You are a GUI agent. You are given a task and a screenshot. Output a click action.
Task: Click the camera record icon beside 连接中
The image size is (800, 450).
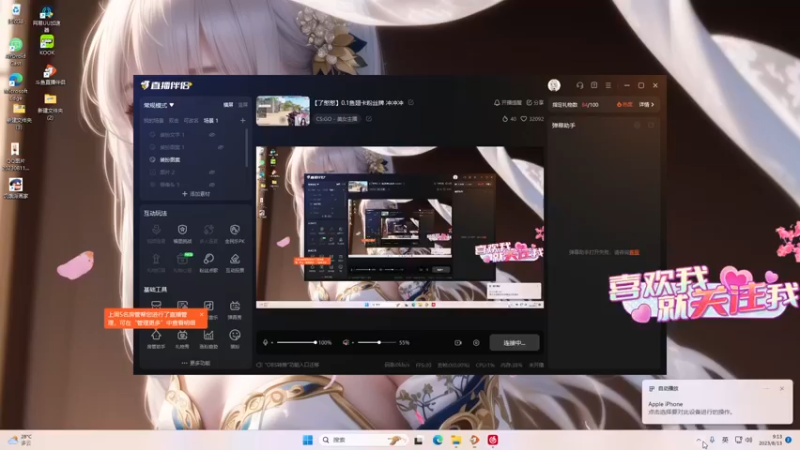pos(458,343)
